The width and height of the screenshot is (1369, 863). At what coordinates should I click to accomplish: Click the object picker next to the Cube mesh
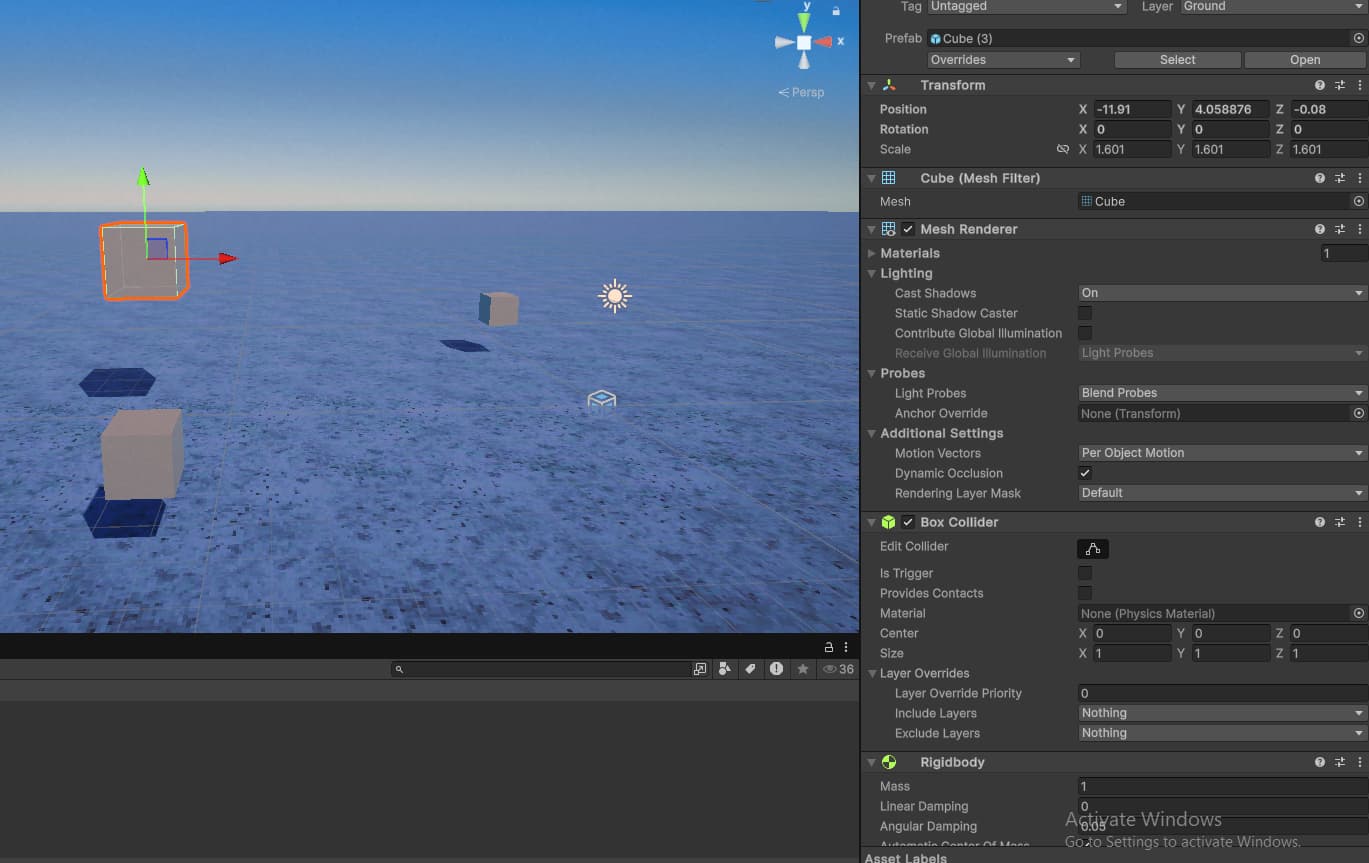point(1358,201)
